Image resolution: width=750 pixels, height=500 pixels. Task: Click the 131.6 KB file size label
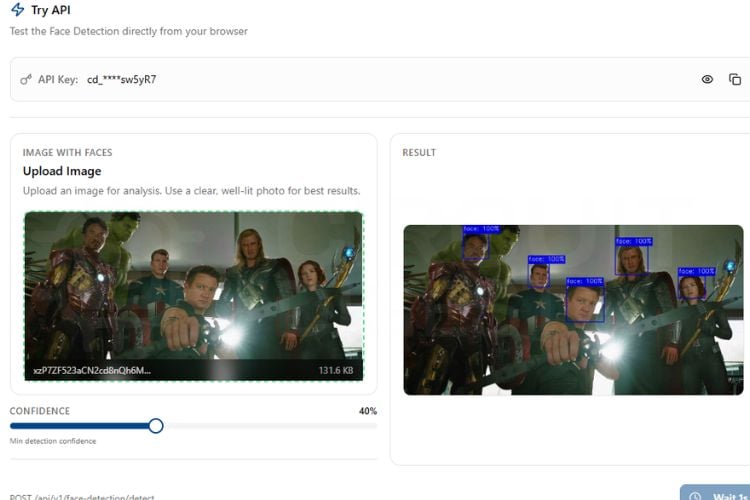(336, 370)
